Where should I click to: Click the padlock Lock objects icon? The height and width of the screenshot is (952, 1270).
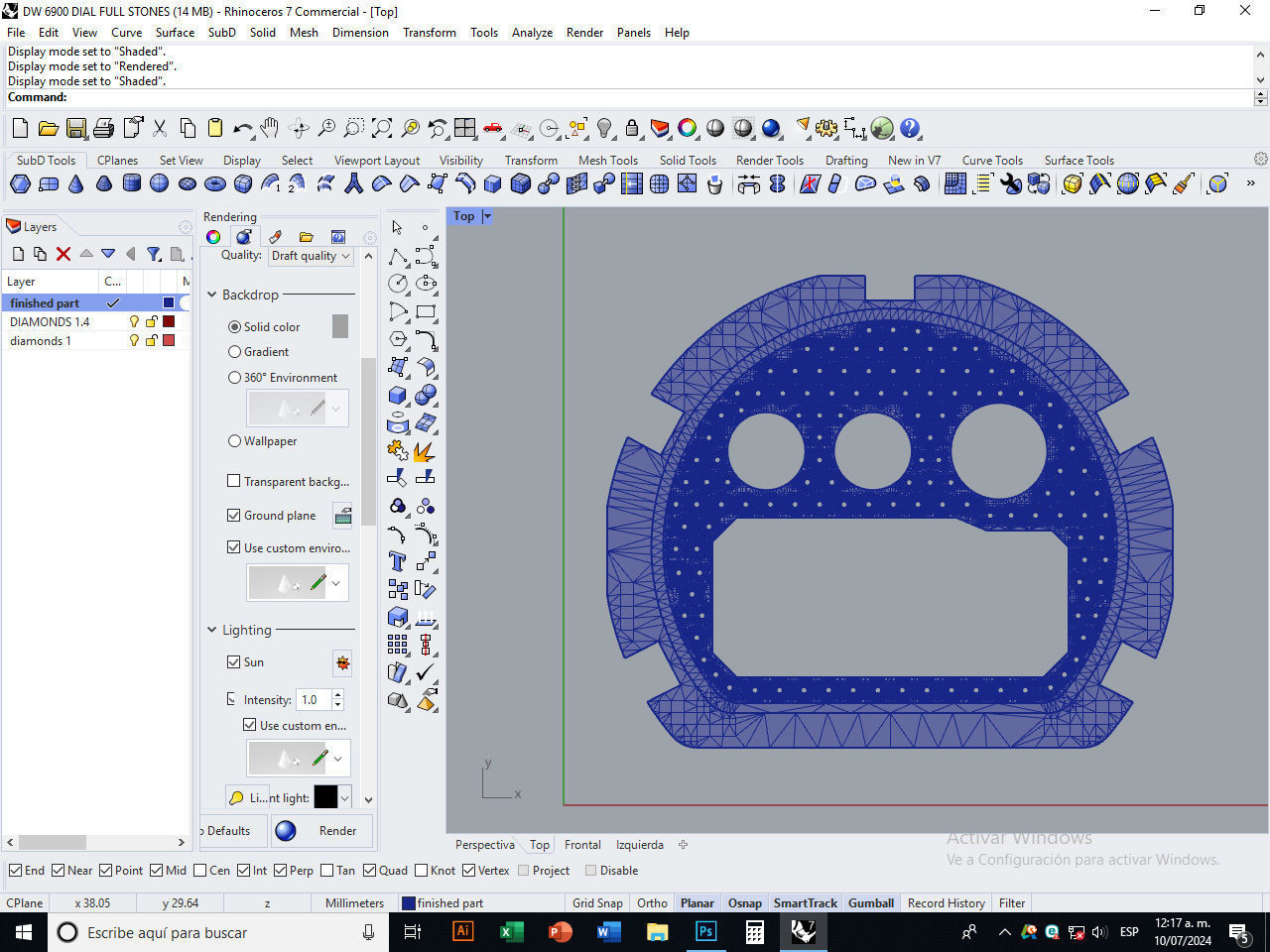click(x=632, y=128)
